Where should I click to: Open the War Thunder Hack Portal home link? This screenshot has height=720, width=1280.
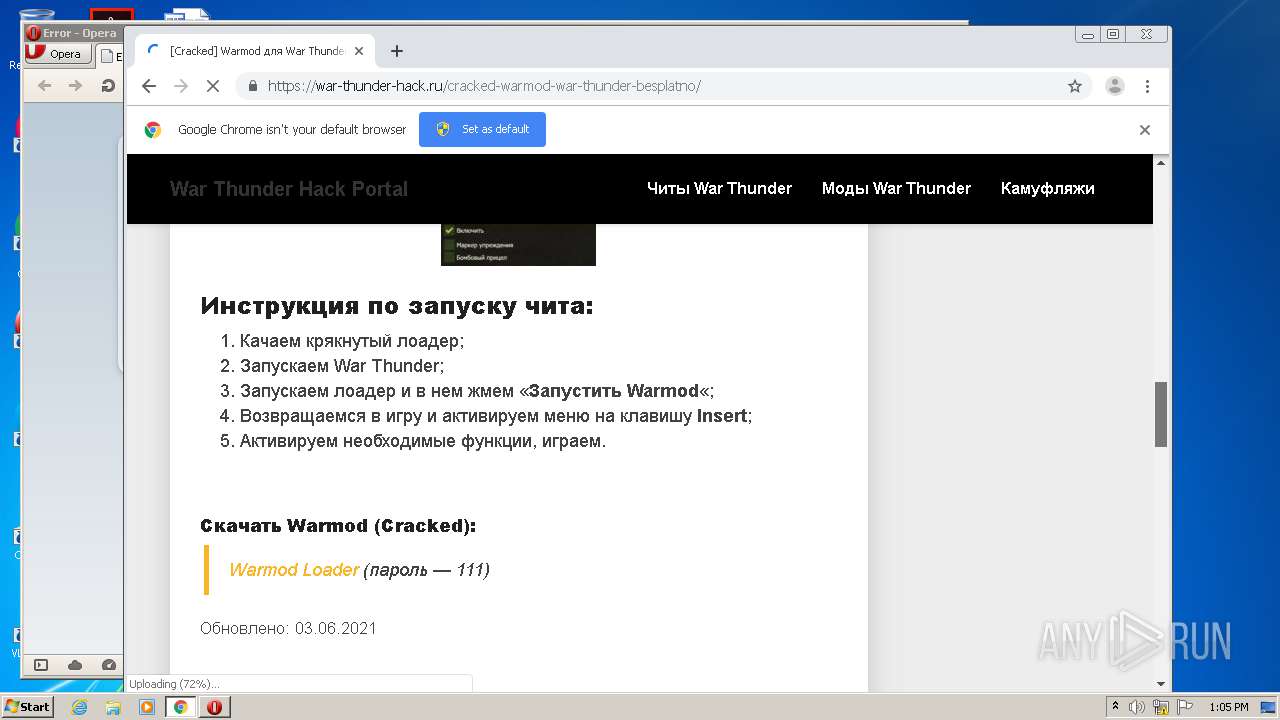(x=289, y=189)
